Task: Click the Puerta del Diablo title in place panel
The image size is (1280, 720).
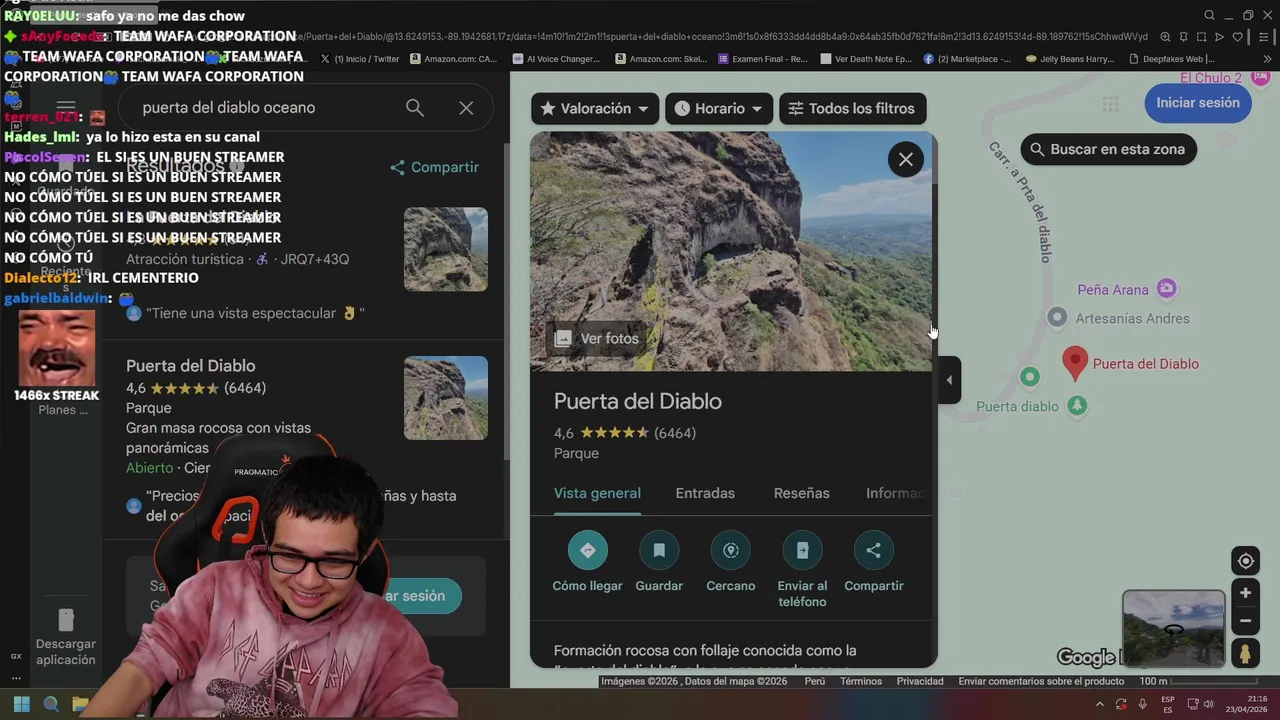Action: [x=638, y=402]
